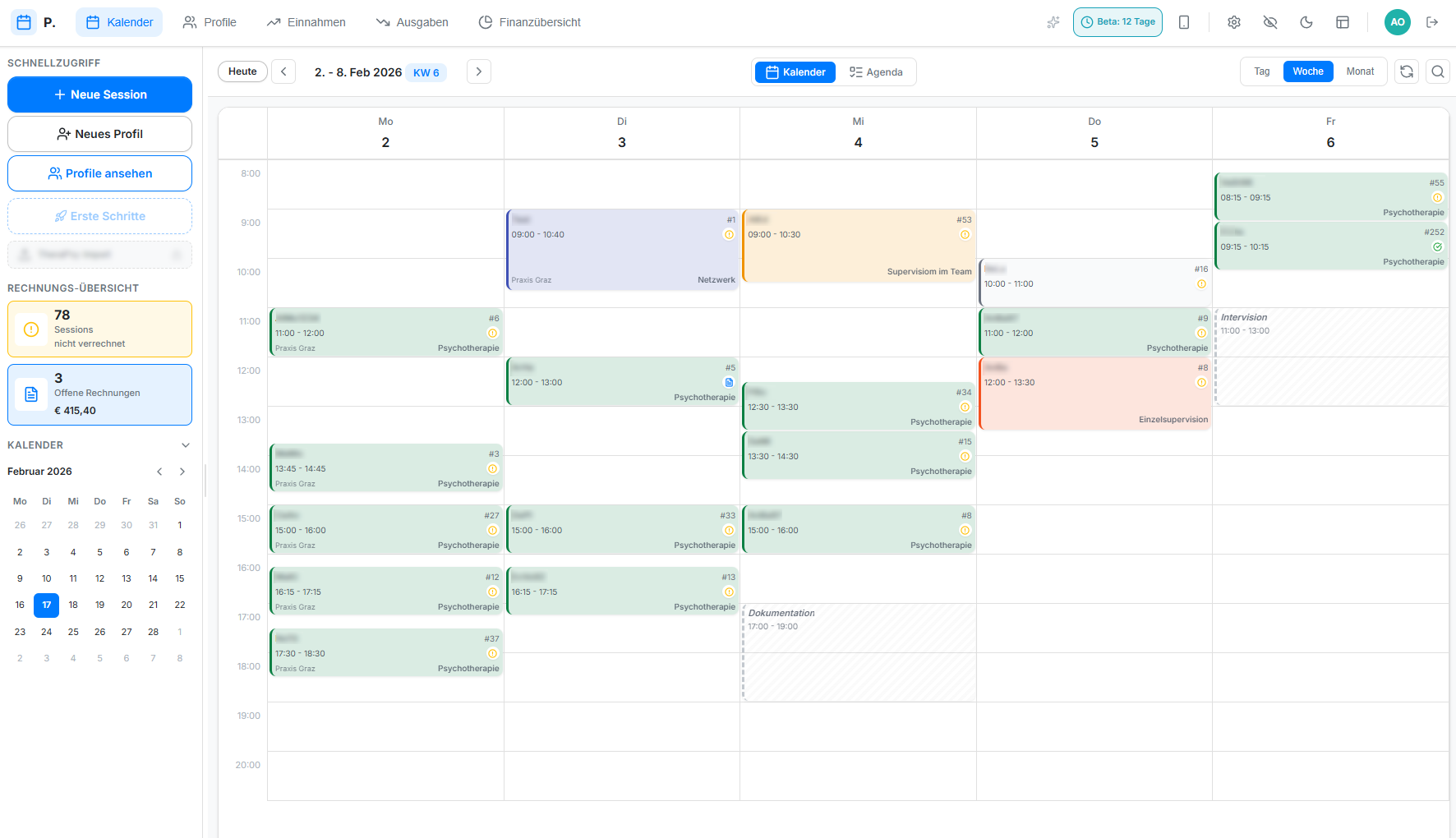
Task: Open the Offene Rechnungen summary card
Action: 99,394
